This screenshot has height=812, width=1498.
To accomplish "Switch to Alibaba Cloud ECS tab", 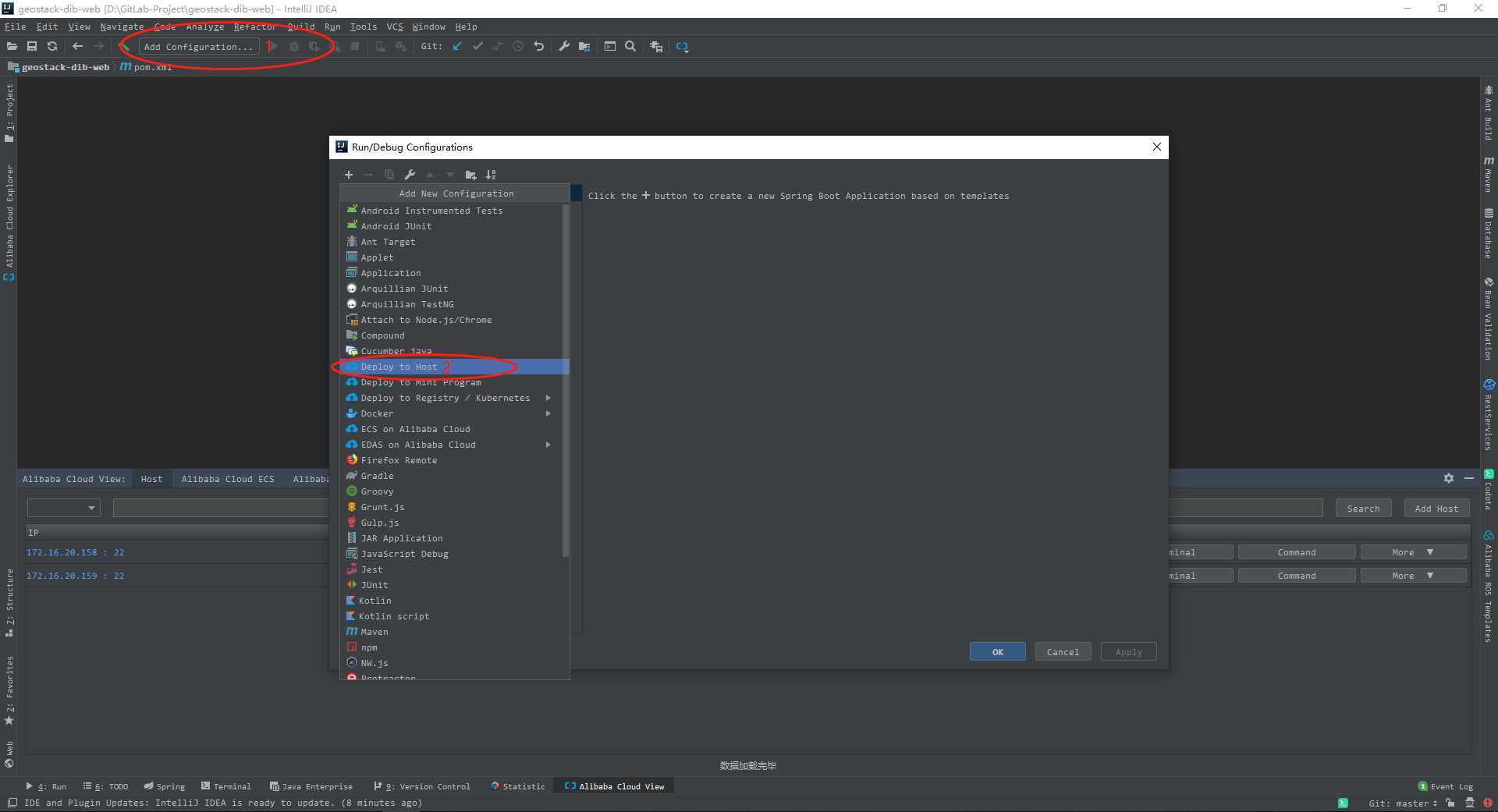I will coord(228,479).
